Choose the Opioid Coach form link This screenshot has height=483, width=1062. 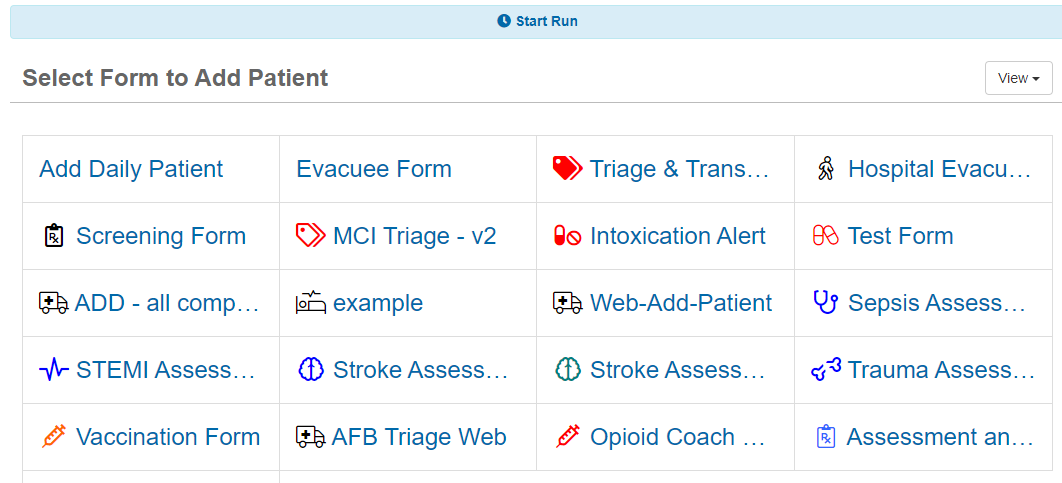coord(678,437)
